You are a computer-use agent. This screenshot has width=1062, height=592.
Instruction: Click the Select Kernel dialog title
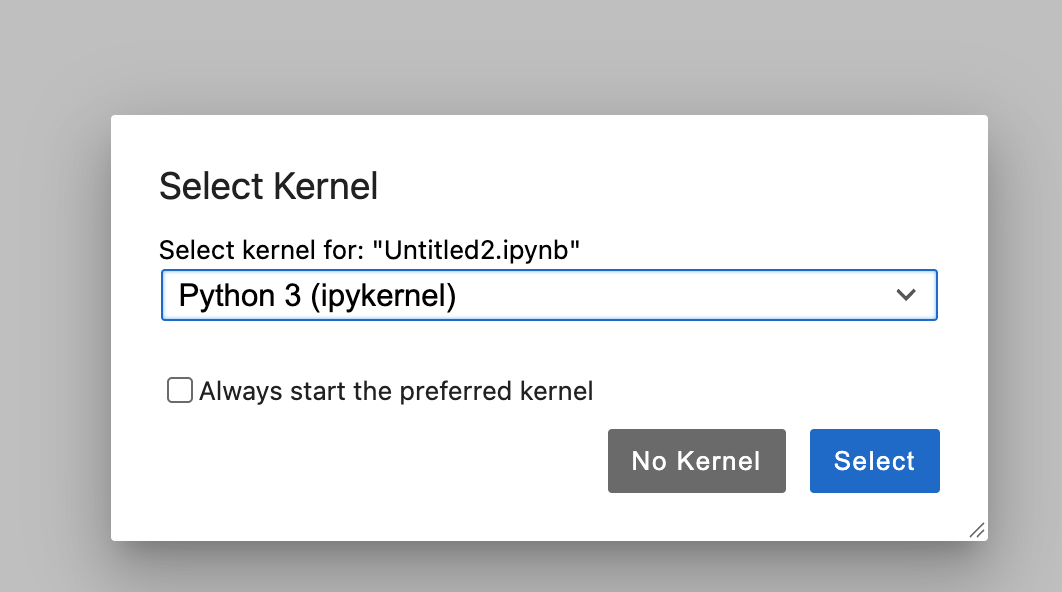tap(268, 186)
